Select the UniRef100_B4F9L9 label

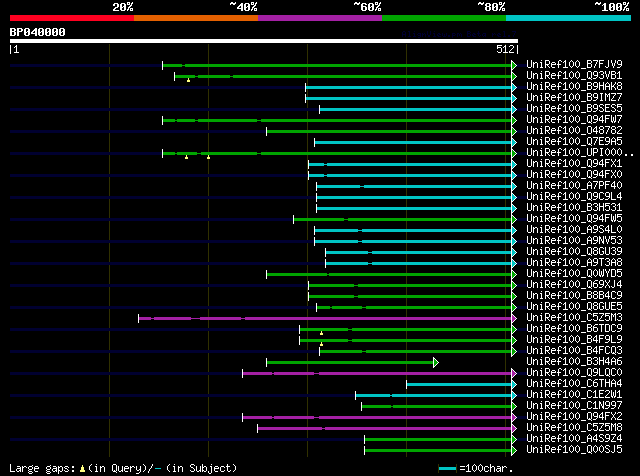pyautogui.click(x=574, y=340)
